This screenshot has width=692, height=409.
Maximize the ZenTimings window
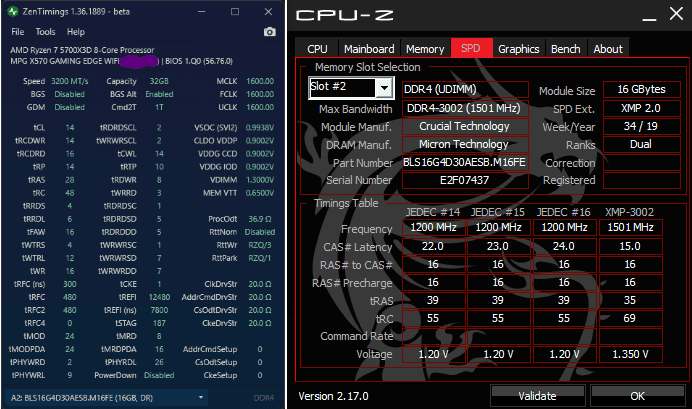(x=235, y=12)
